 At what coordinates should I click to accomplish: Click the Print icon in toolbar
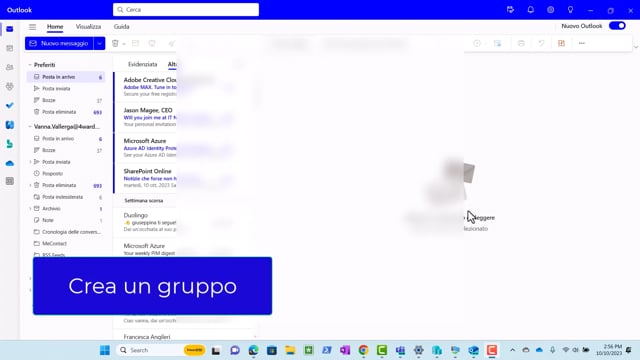pos(521,43)
